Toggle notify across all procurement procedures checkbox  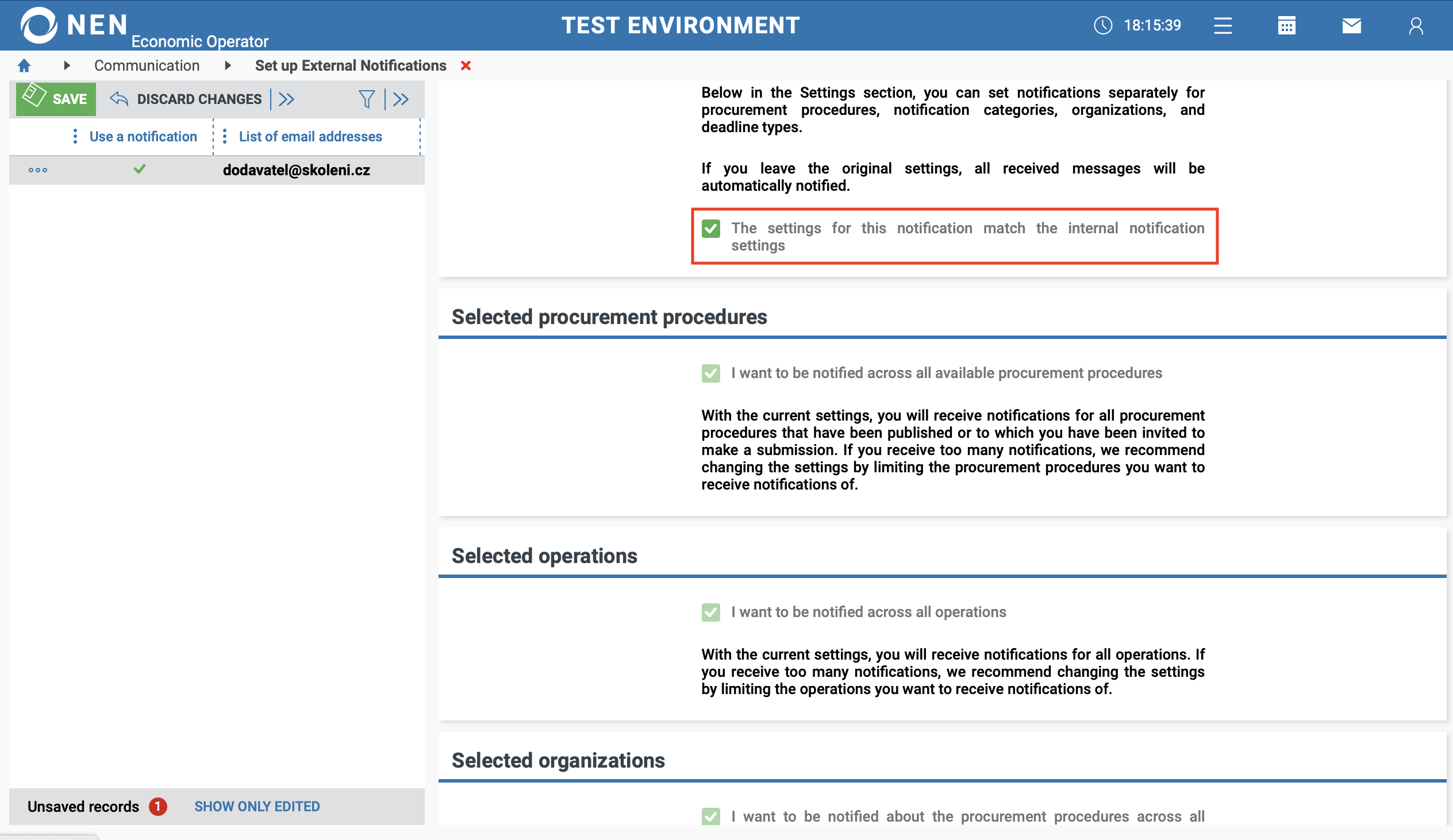click(x=710, y=373)
